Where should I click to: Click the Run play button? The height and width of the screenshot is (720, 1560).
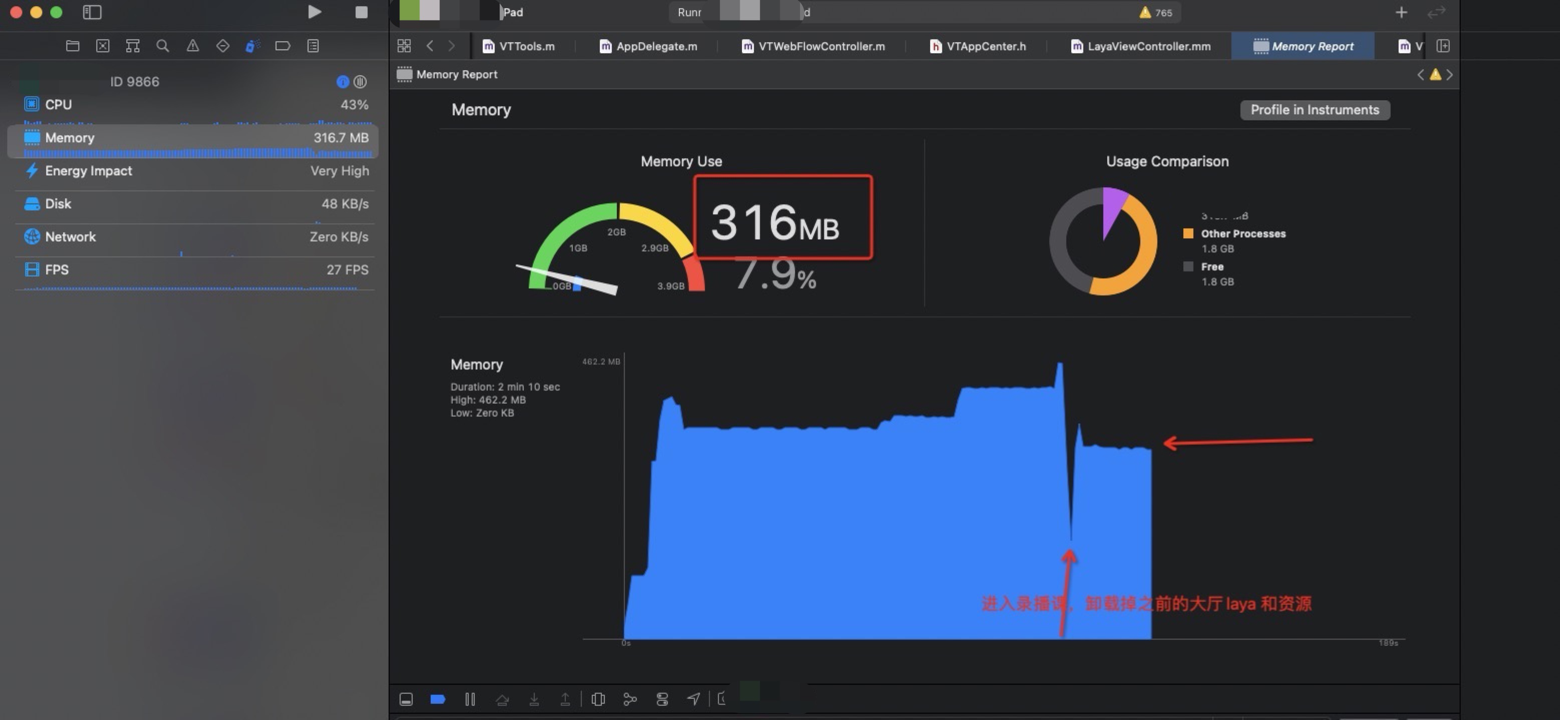[314, 12]
